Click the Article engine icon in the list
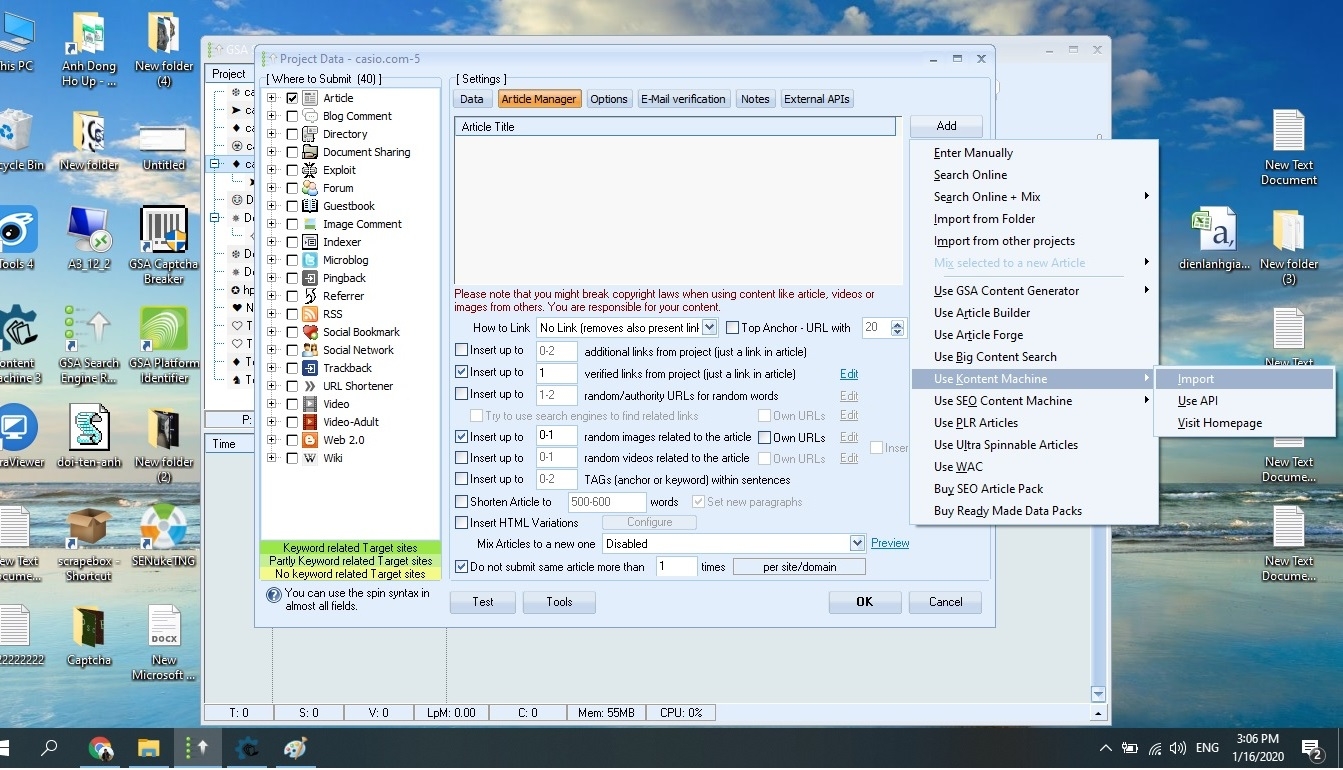 pyautogui.click(x=310, y=98)
